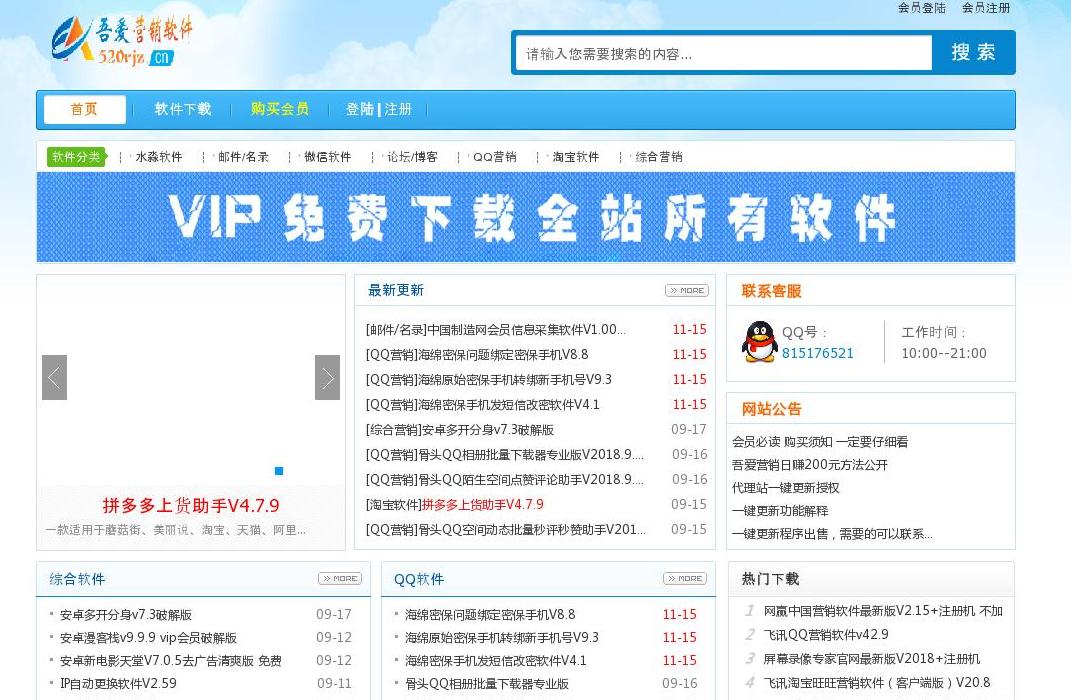1071x700 pixels.
Task: Open hot download 网赢中国营销软件最新版V2.15
Action: click(882, 611)
